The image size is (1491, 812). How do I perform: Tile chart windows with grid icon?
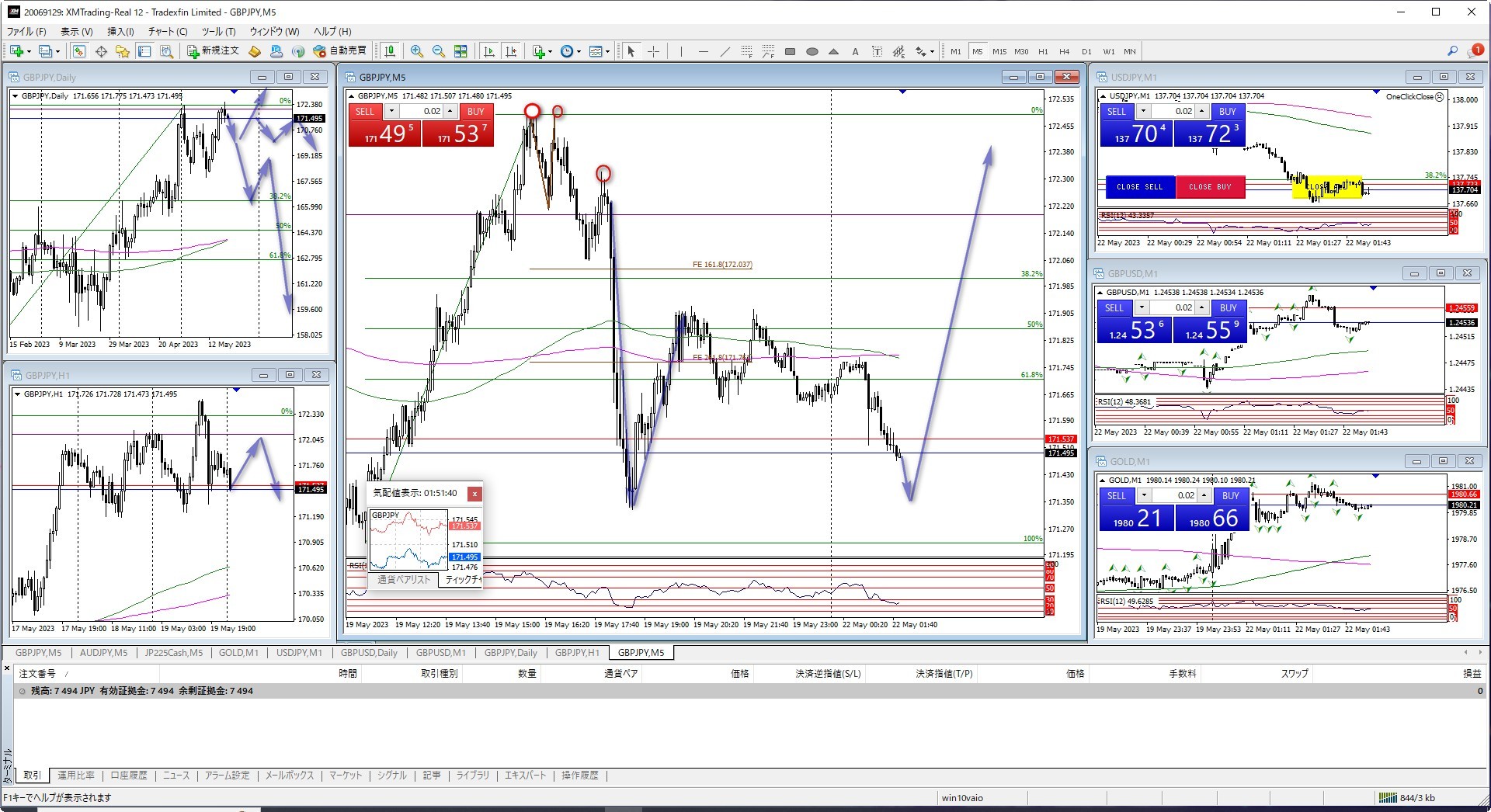coord(461,51)
